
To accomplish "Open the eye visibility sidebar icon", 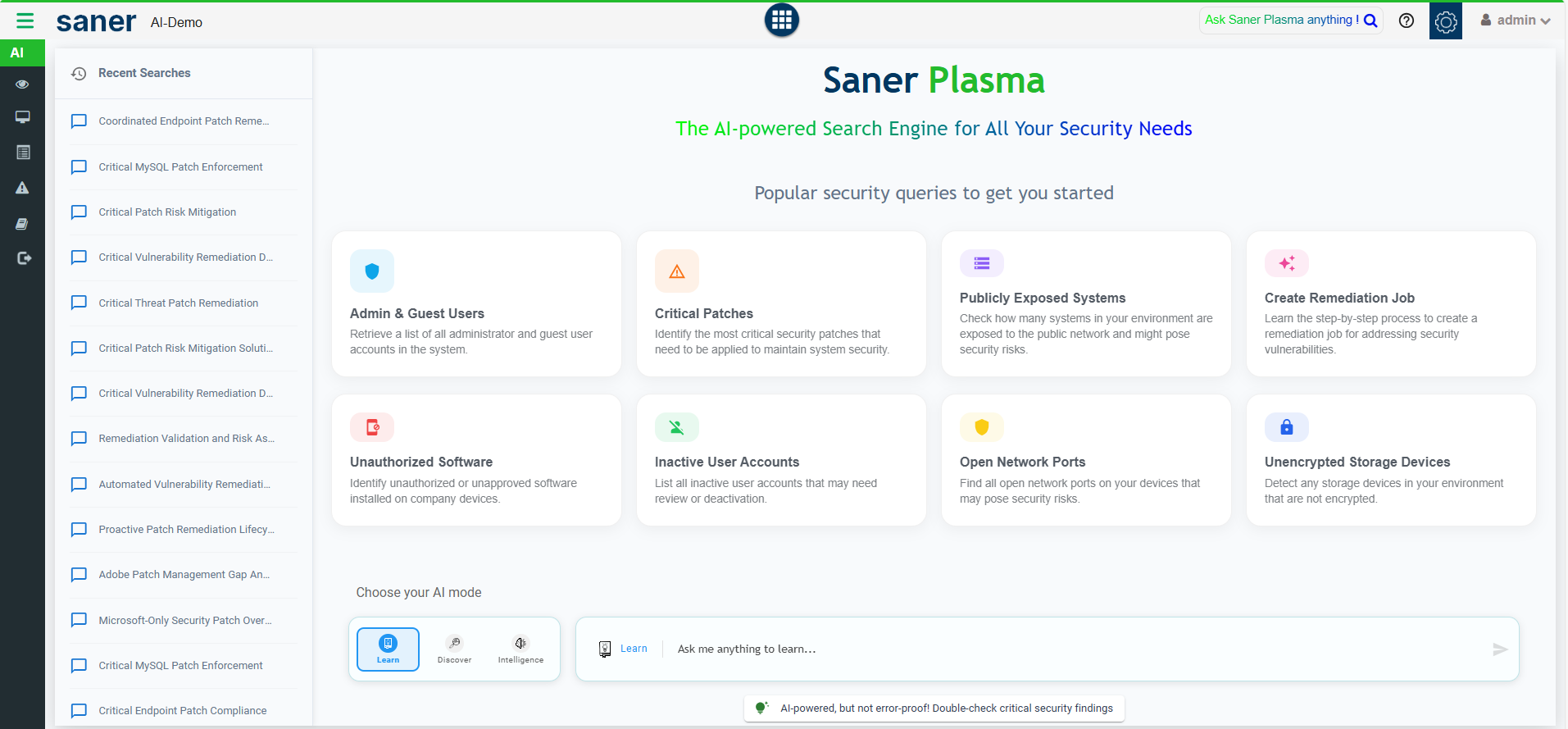I will tap(22, 84).
